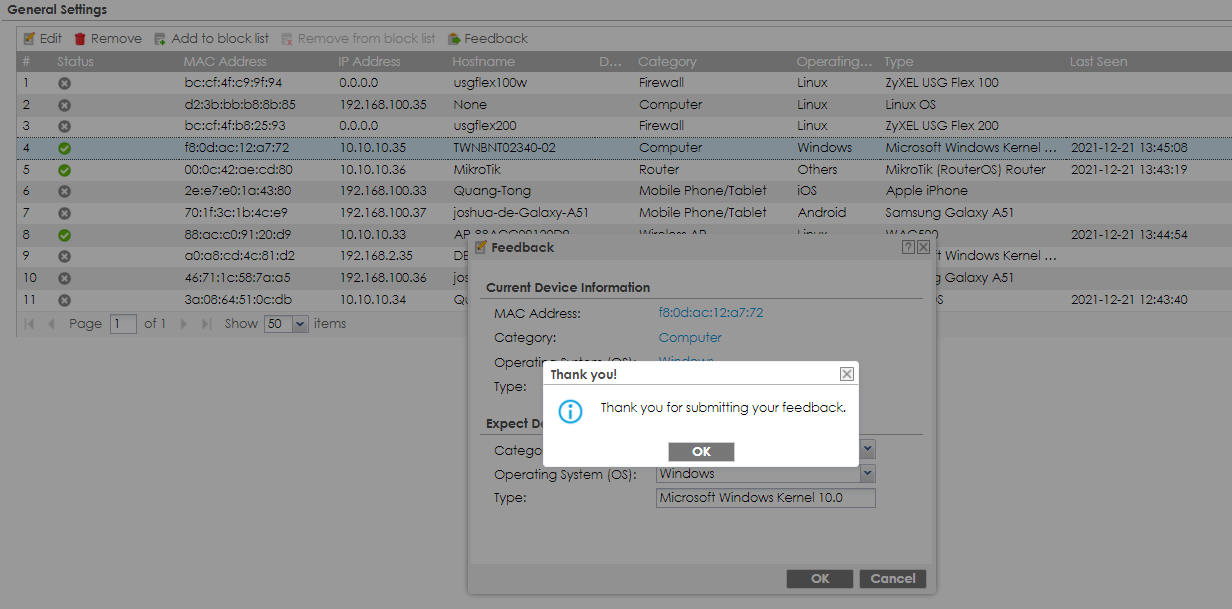The height and width of the screenshot is (609, 1232).
Task: Sort by IP Address column header
Action: pos(369,62)
